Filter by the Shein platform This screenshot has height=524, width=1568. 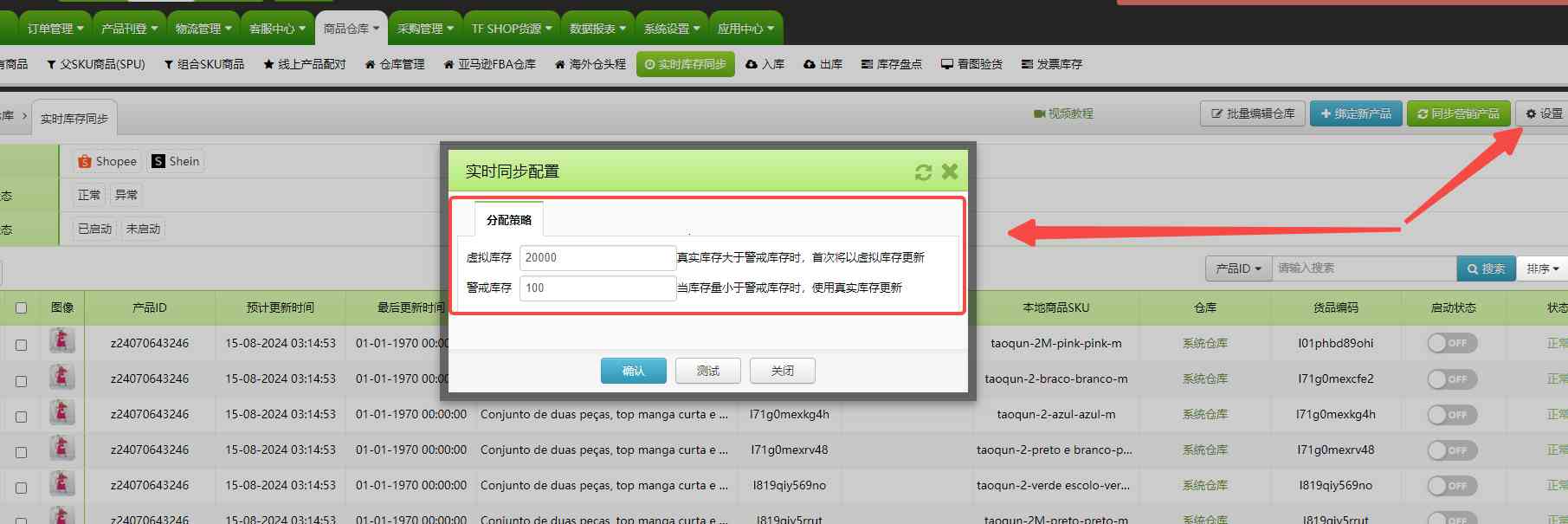[176, 161]
